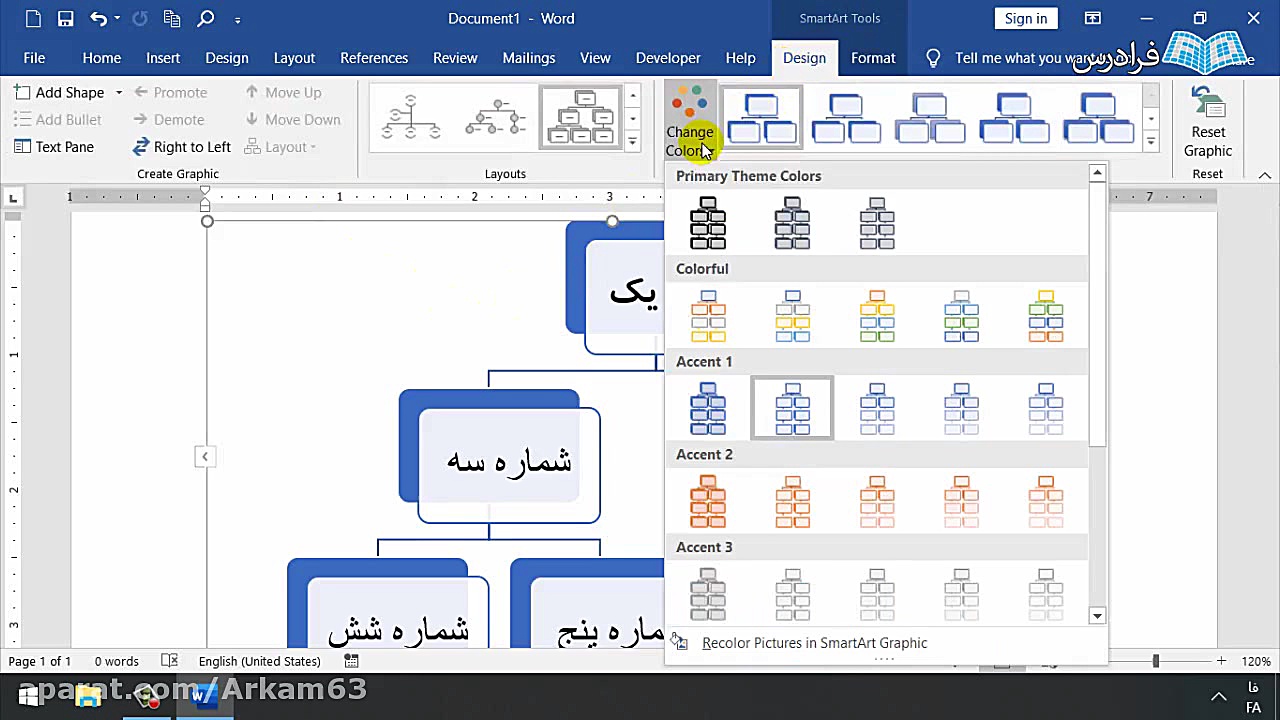
Task: Undo the last action
Action: (x=98, y=18)
